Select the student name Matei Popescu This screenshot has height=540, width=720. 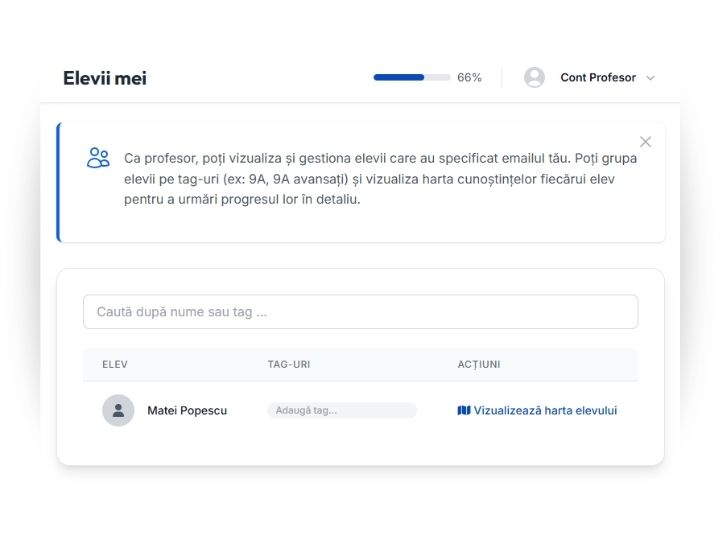187,410
